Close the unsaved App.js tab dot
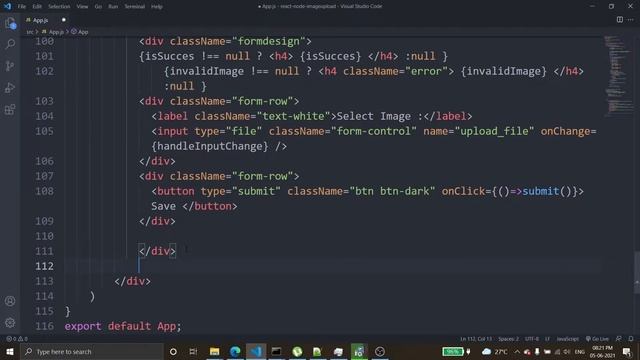This screenshot has width=640, height=360. tap(64, 20)
